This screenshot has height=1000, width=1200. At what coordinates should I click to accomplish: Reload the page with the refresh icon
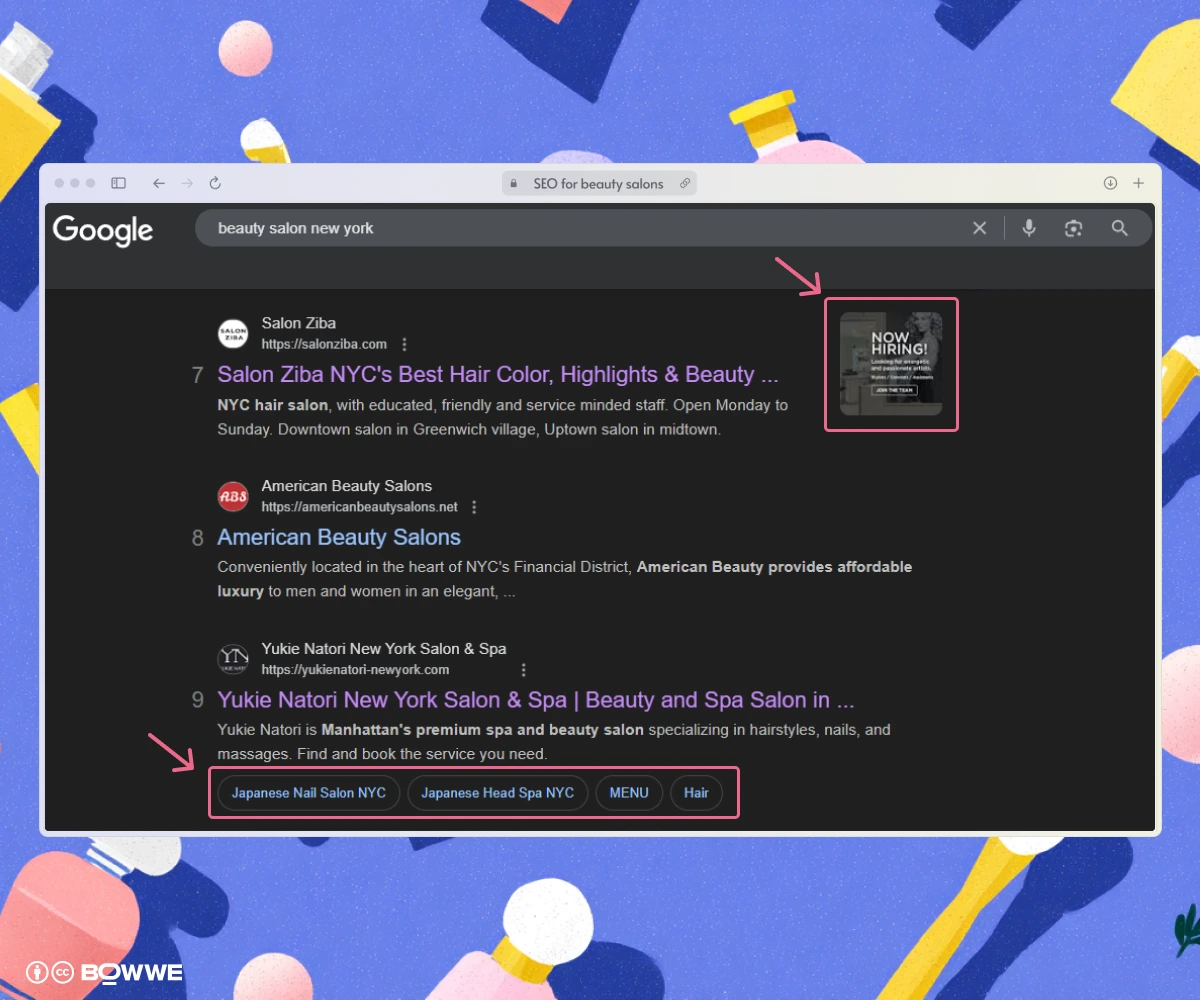point(215,183)
